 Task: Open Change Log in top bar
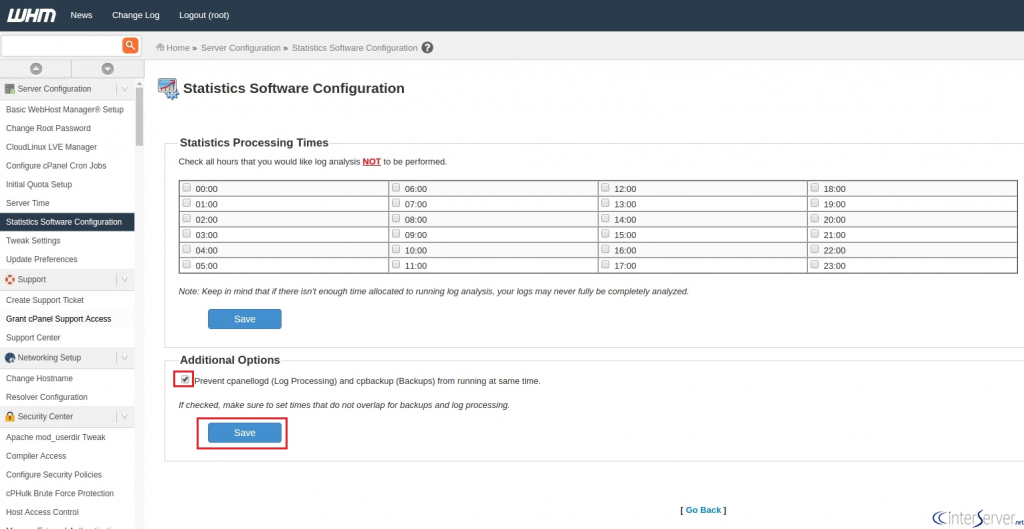135,15
